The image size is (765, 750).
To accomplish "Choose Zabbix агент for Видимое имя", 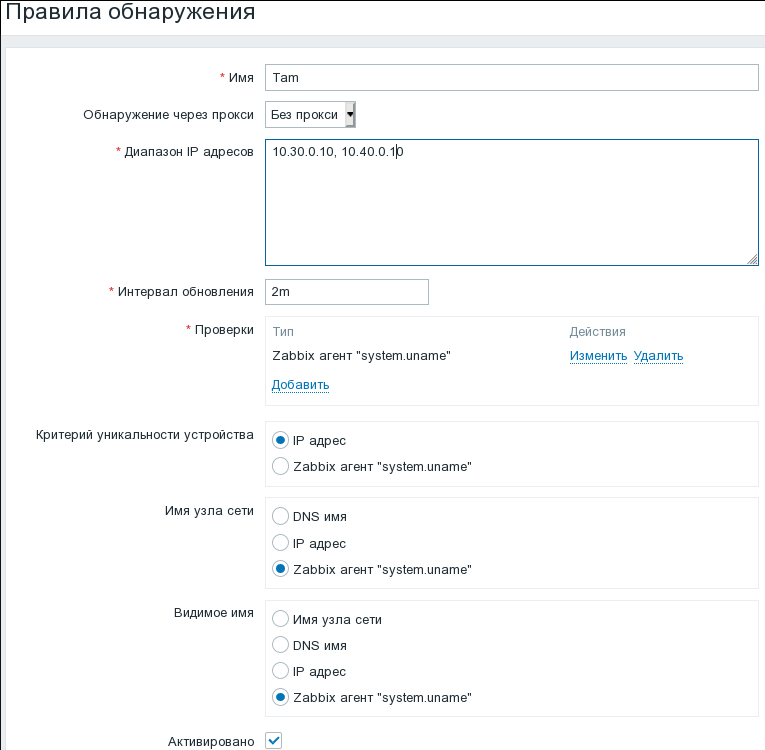I will point(281,697).
